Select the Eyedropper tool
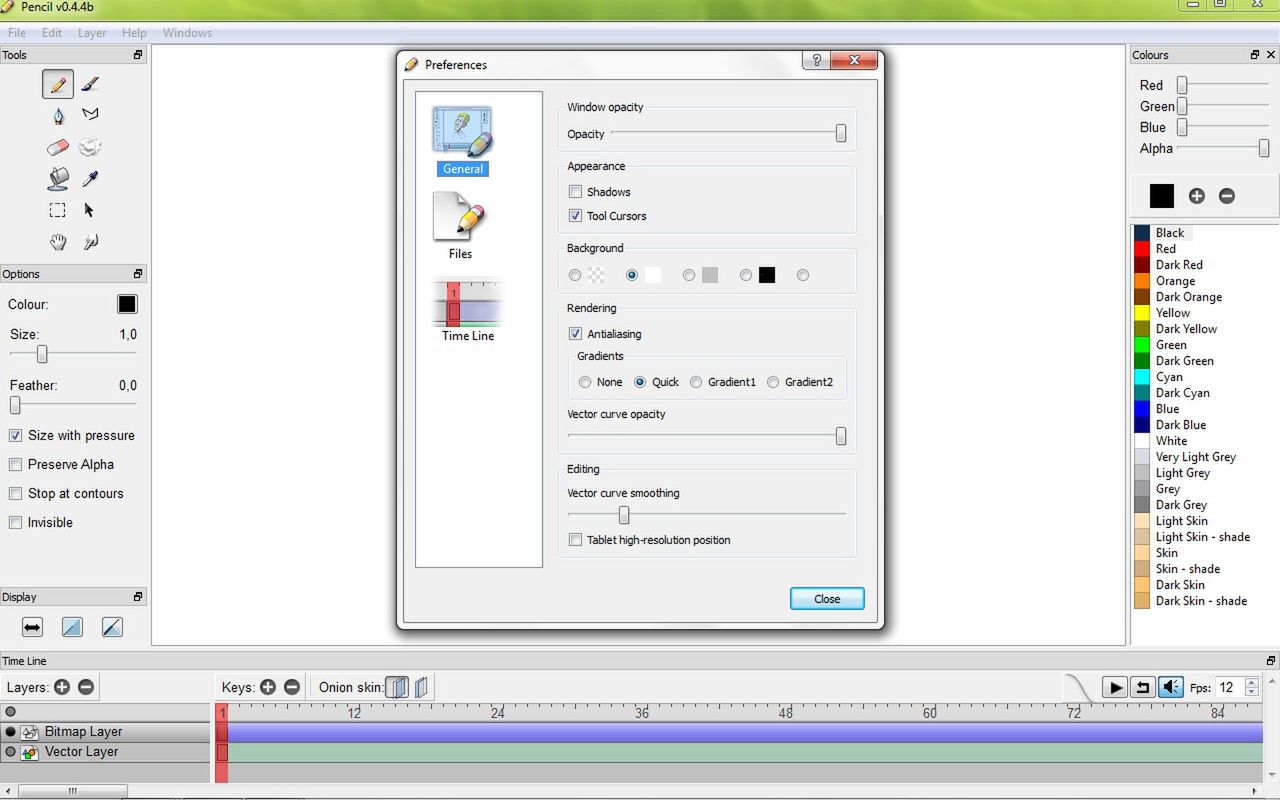 pyautogui.click(x=90, y=179)
